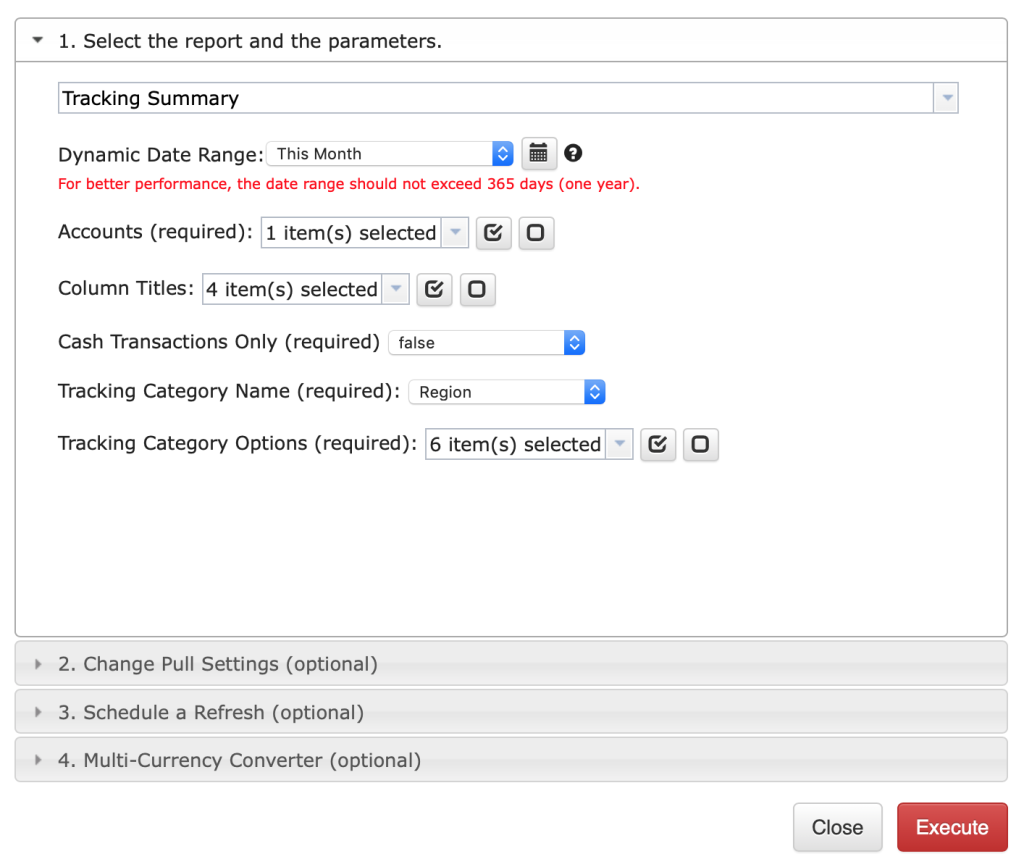
Task: Deselect all Accounts with empty box icon
Action: pos(536,233)
